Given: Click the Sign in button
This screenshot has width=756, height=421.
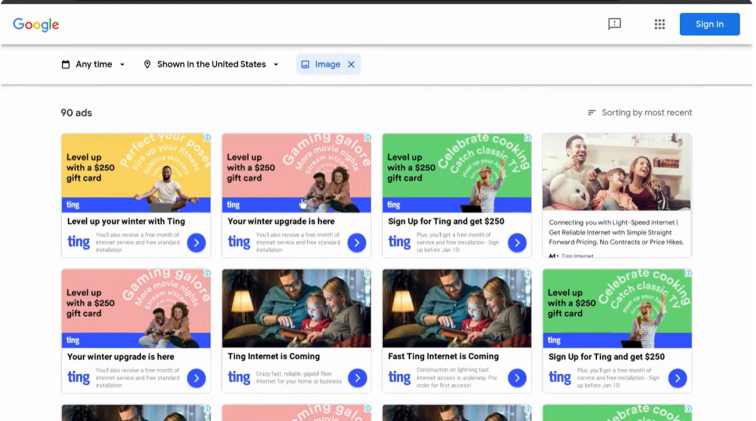Looking at the screenshot, I should tap(709, 24).
